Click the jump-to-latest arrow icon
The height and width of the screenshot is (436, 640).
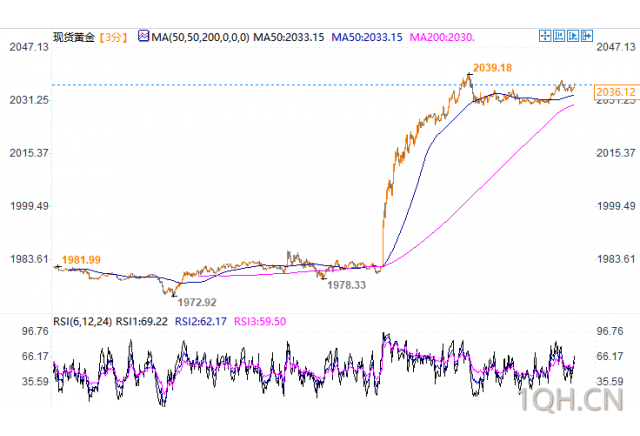click(587, 36)
